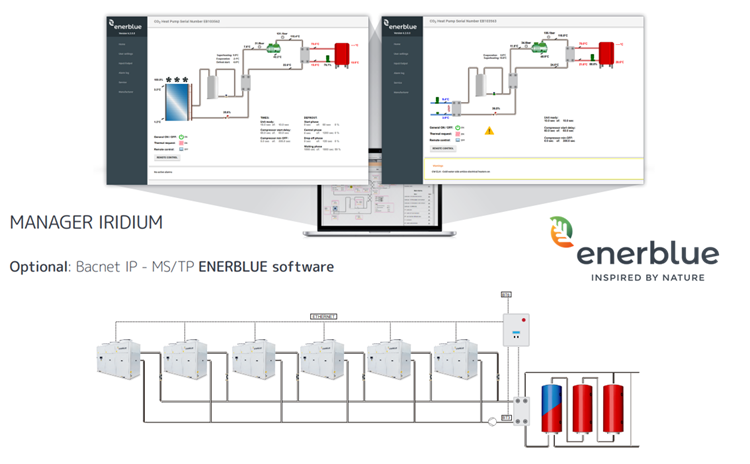Open Alarm log in left window sidebar
This screenshot has height=464, width=750.
pos(124,73)
